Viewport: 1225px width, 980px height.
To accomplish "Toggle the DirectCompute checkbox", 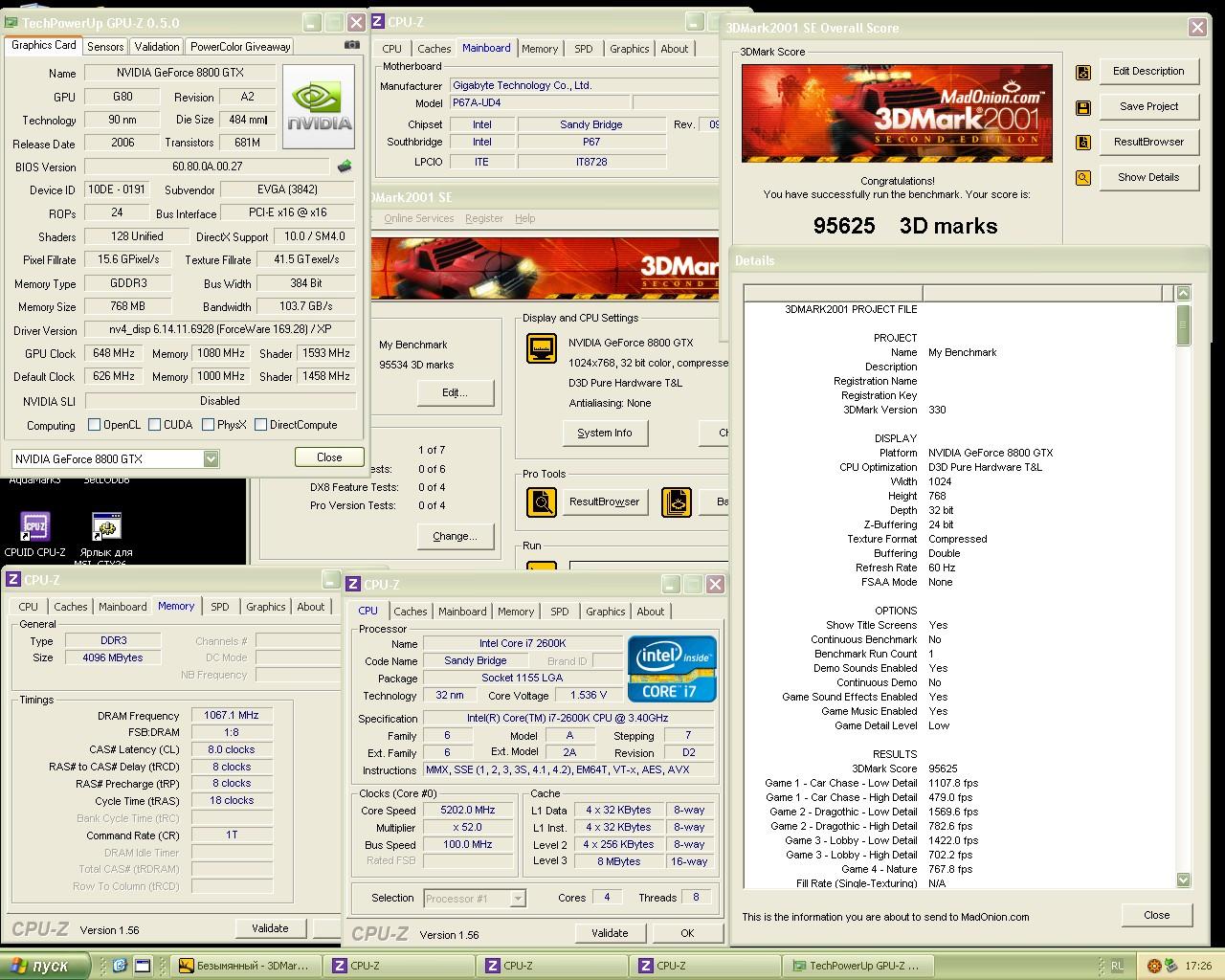I will pos(260,424).
